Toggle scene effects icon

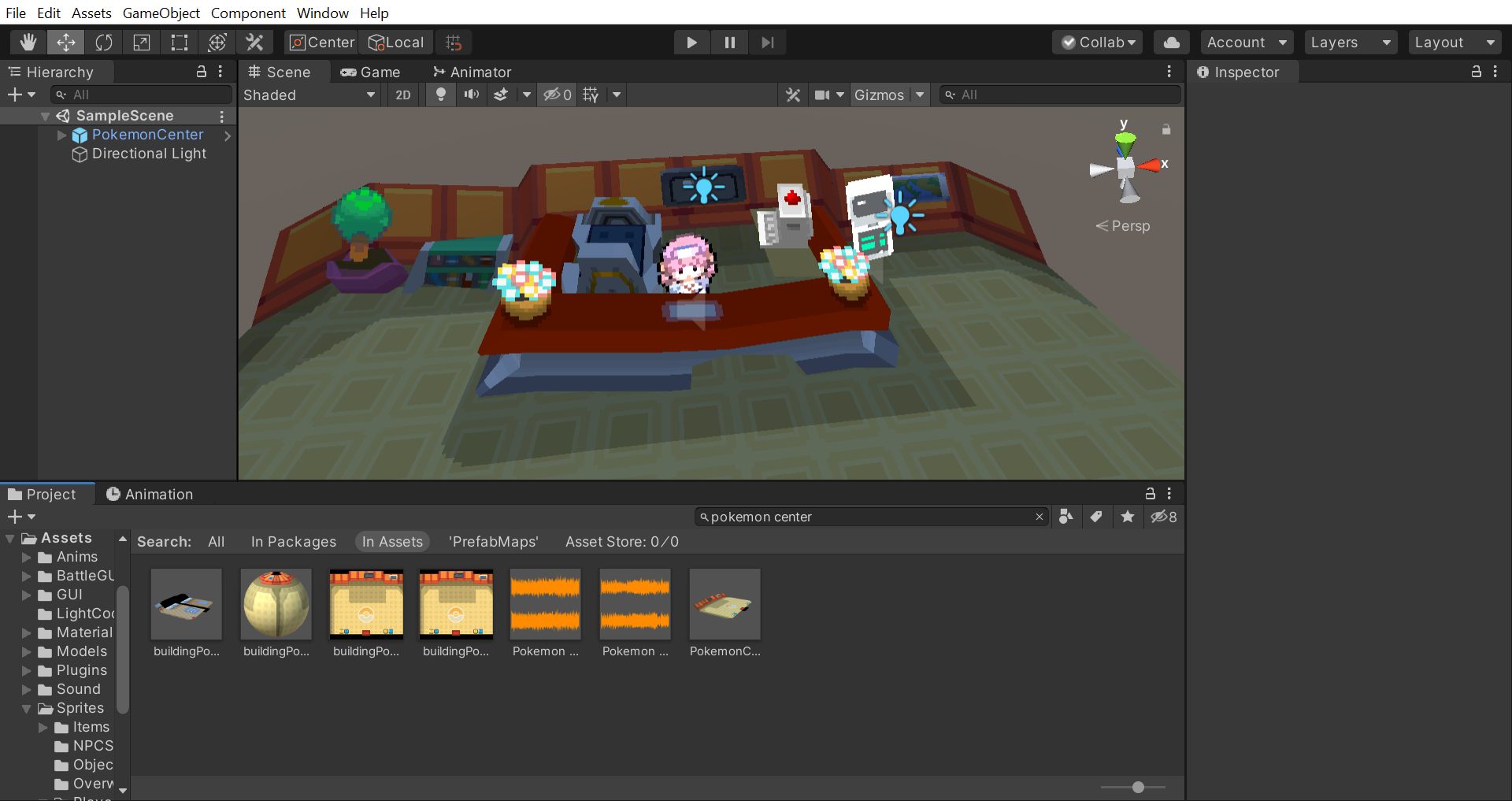[501, 95]
